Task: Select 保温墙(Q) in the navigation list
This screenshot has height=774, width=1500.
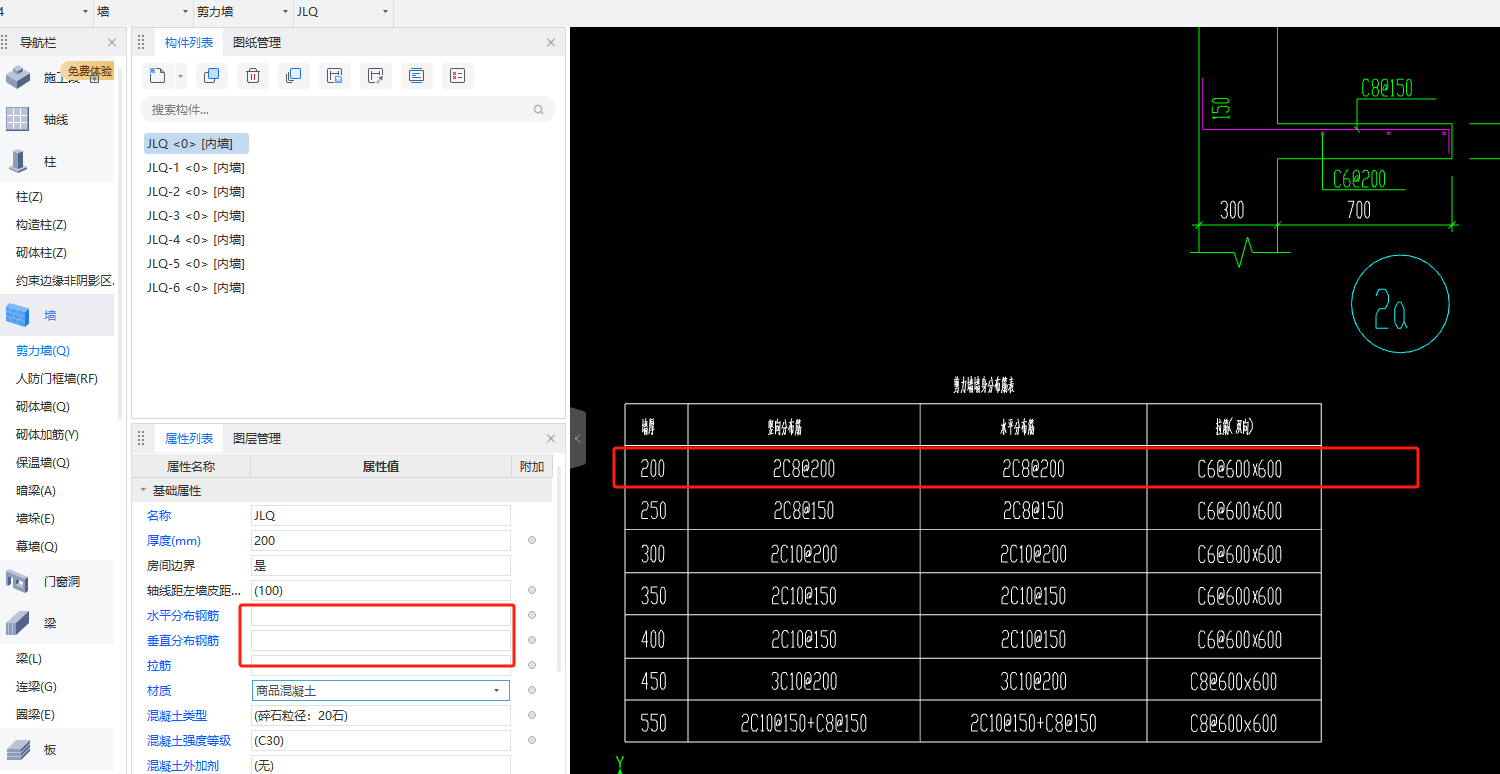Action: point(43,464)
